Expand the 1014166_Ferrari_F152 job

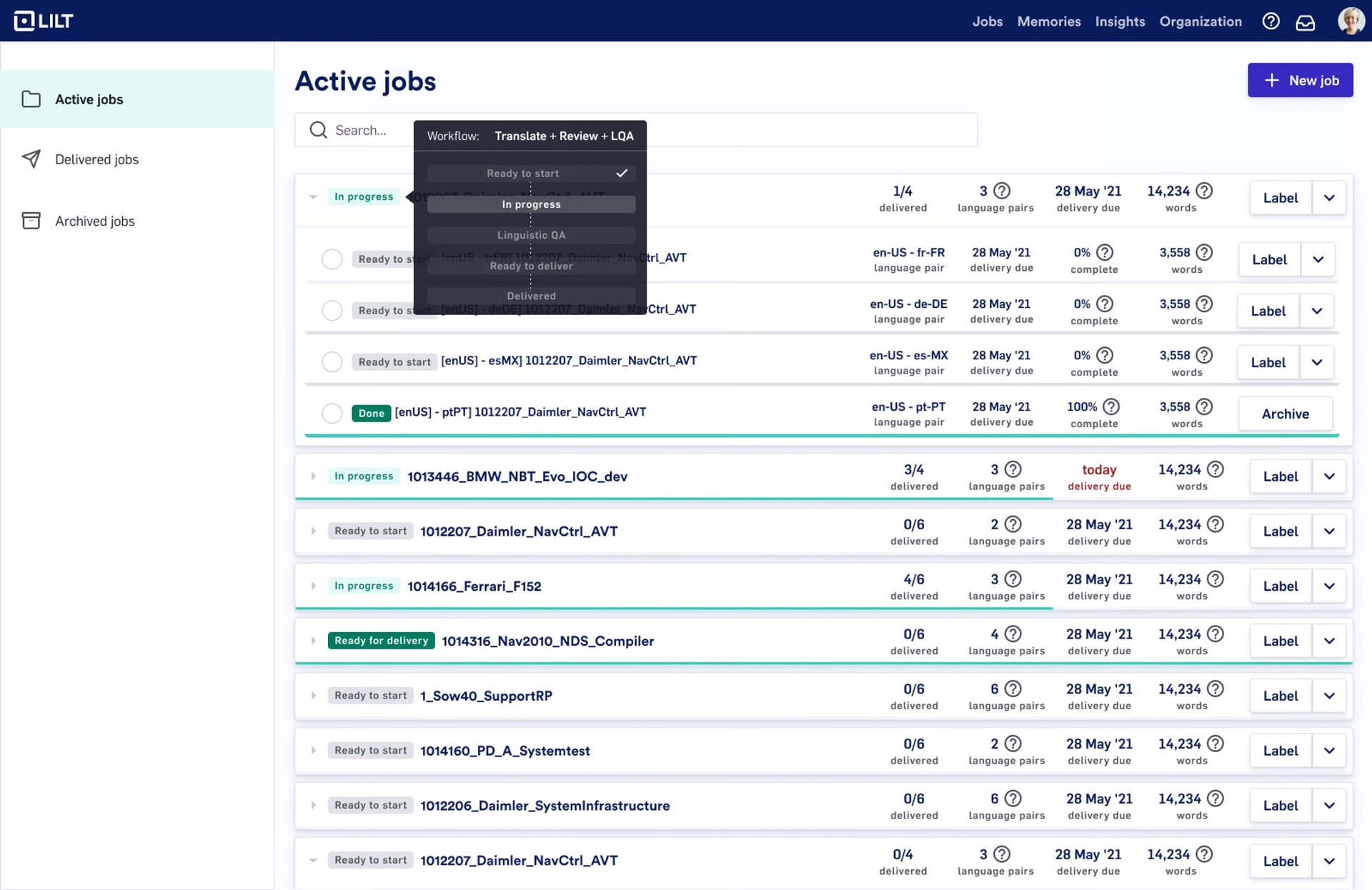[313, 586]
